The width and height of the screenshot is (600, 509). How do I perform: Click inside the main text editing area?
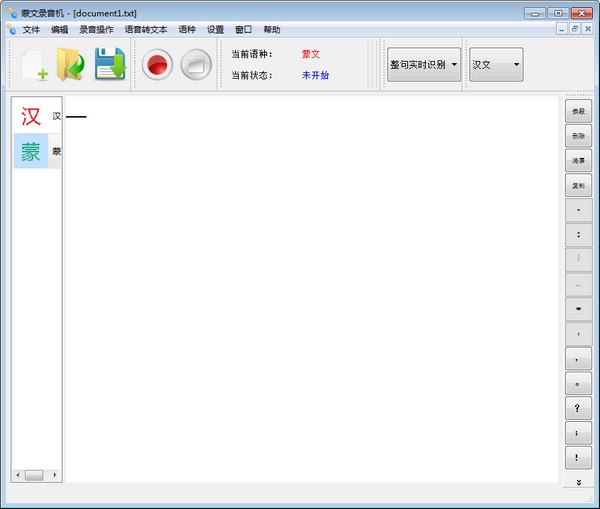[312, 289]
